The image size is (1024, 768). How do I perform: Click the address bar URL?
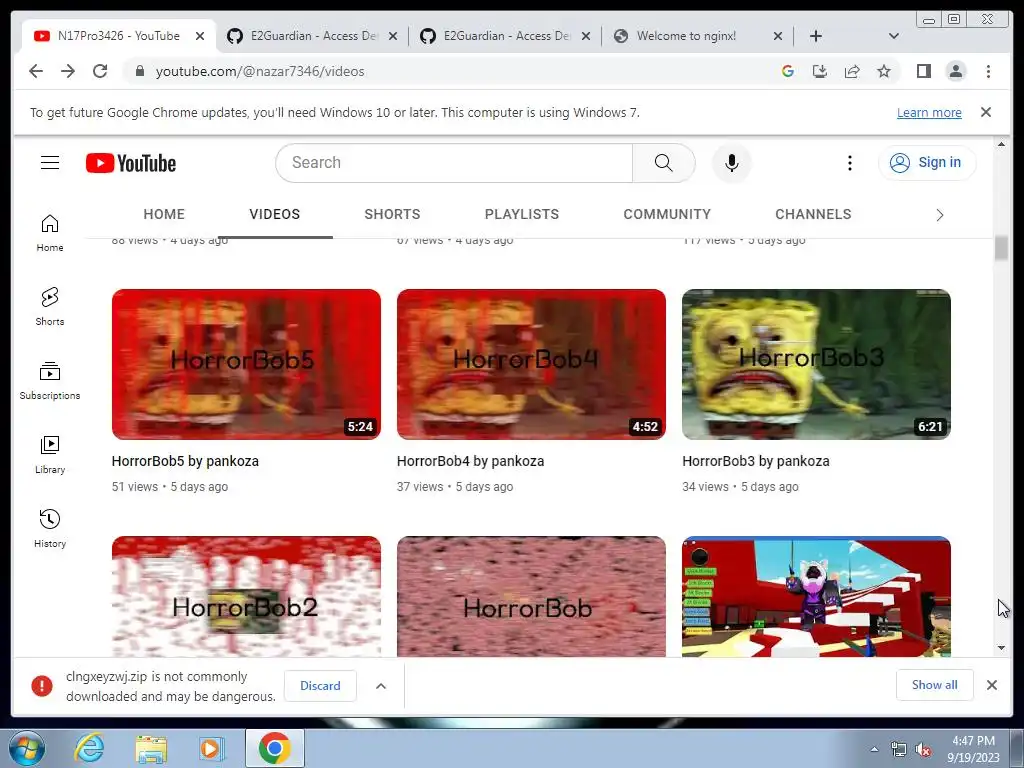pyautogui.click(x=260, y=71)
